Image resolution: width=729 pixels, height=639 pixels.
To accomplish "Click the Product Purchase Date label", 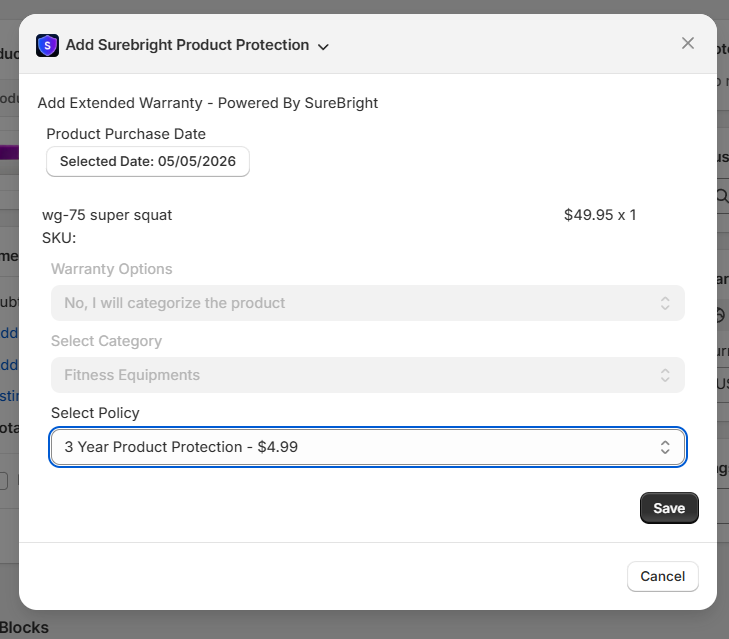I will pos(126,134).
